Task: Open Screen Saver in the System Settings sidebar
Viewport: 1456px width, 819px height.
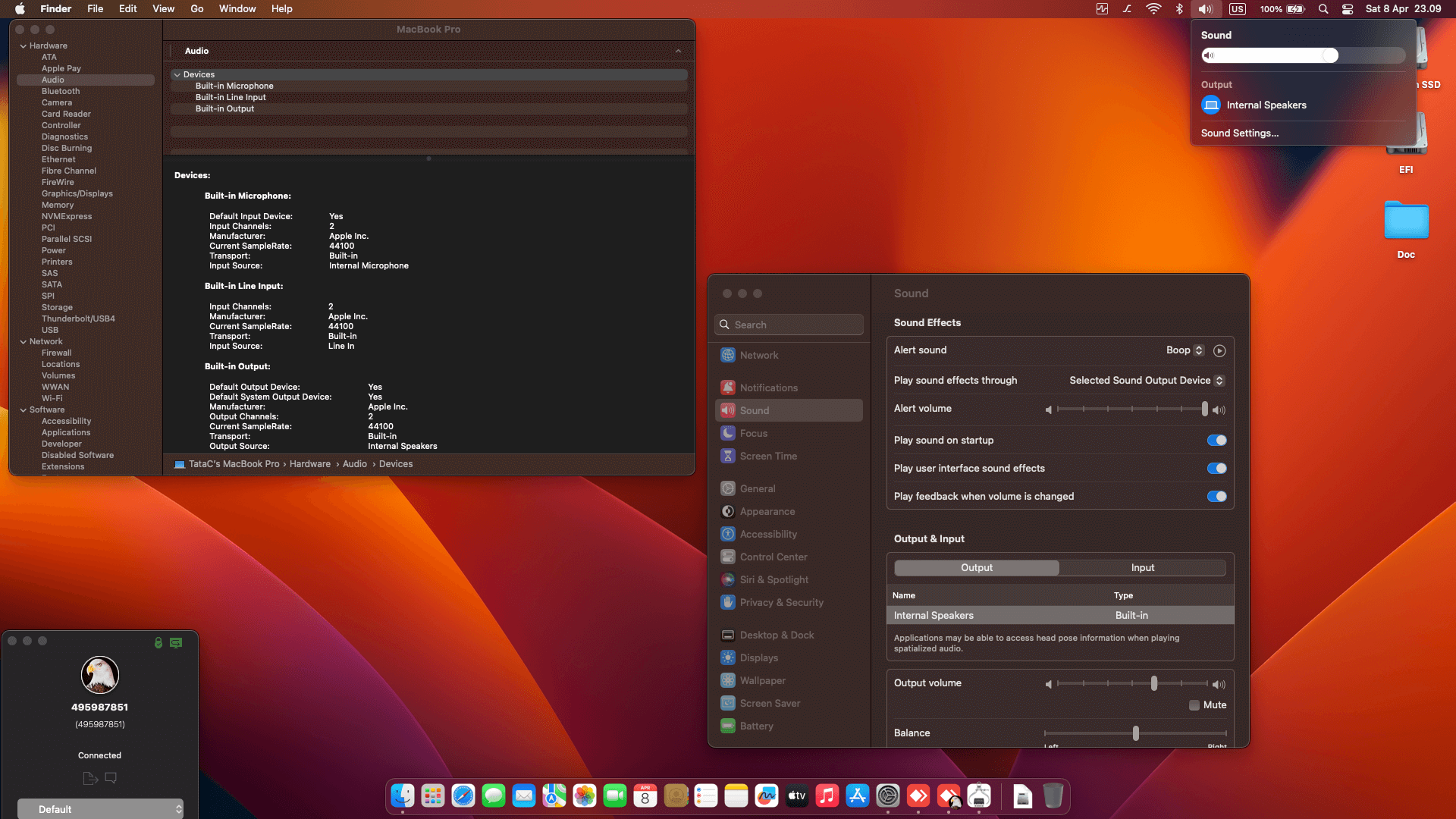Action: click(x=789, y=703)
